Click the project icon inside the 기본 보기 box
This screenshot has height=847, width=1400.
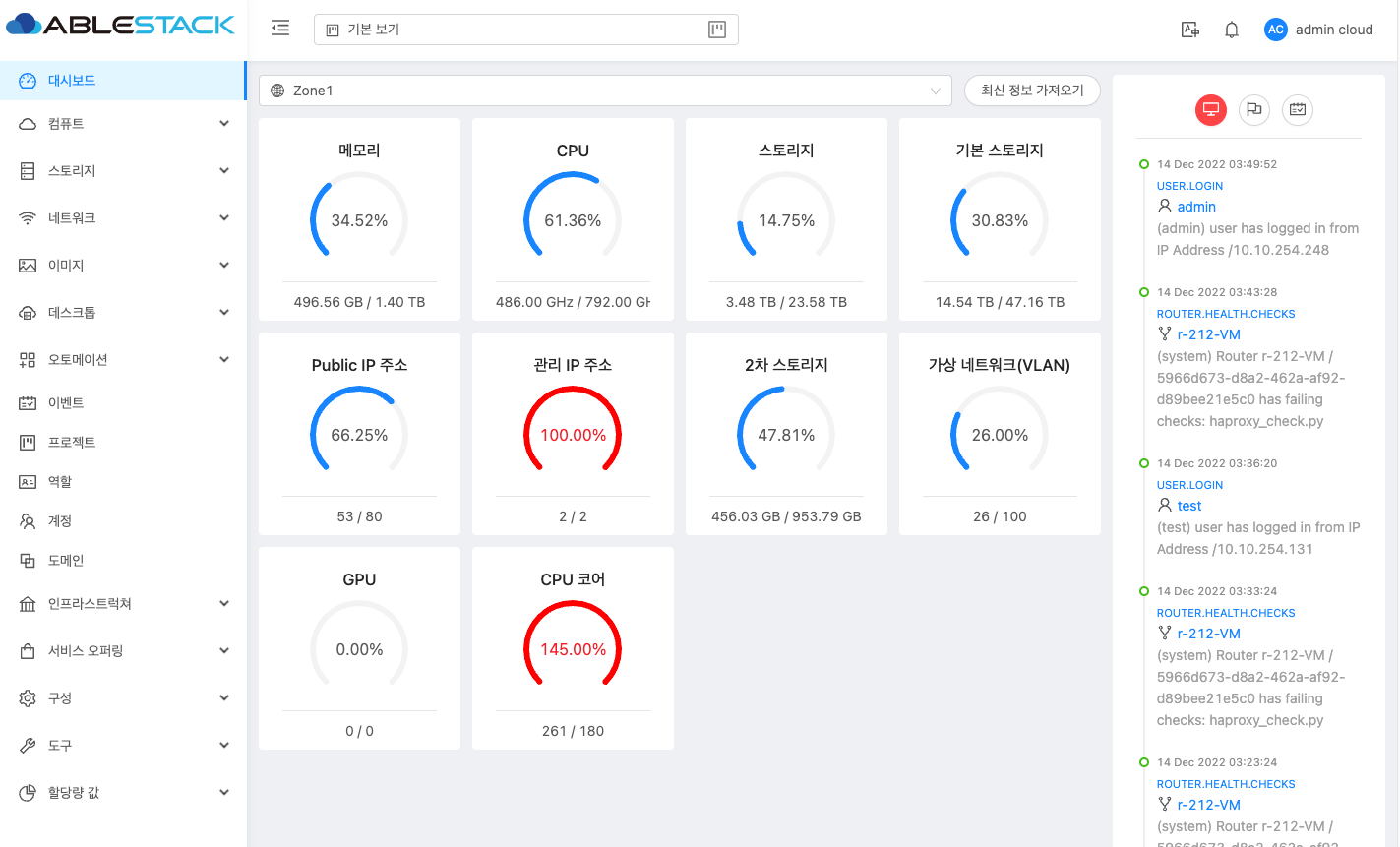point(717,30)
